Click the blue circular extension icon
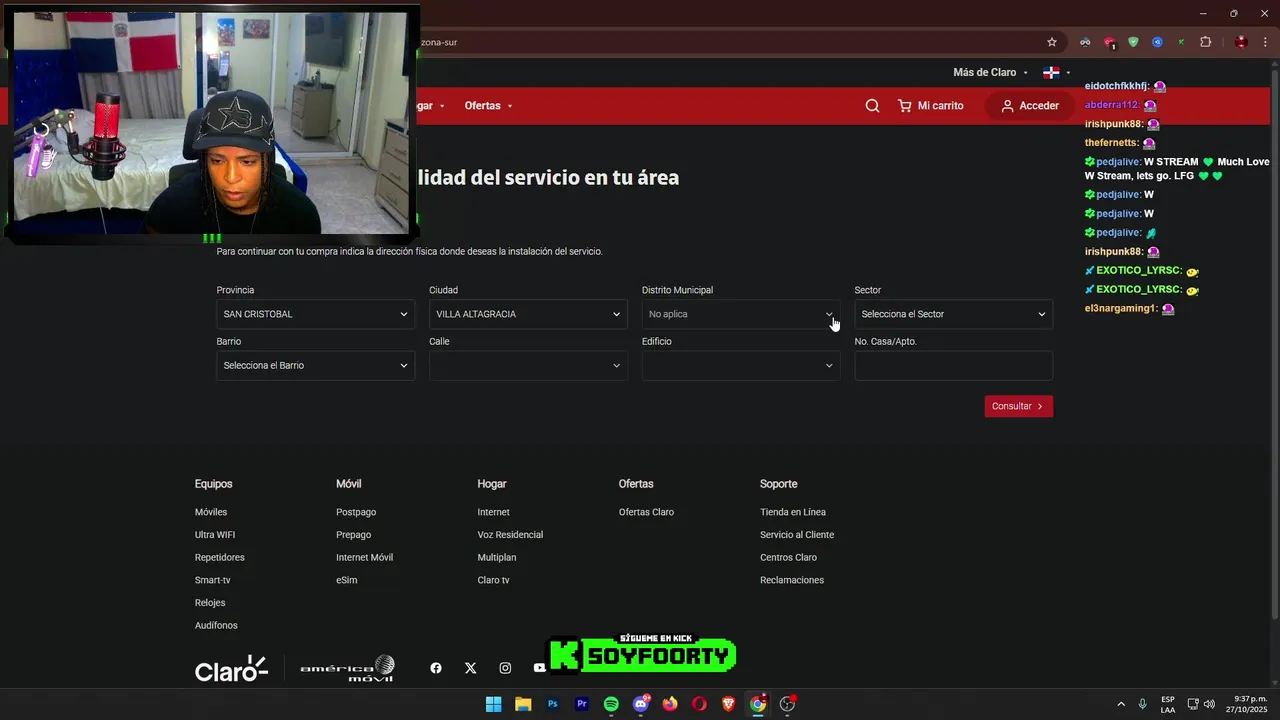 tap(1157, 42)
